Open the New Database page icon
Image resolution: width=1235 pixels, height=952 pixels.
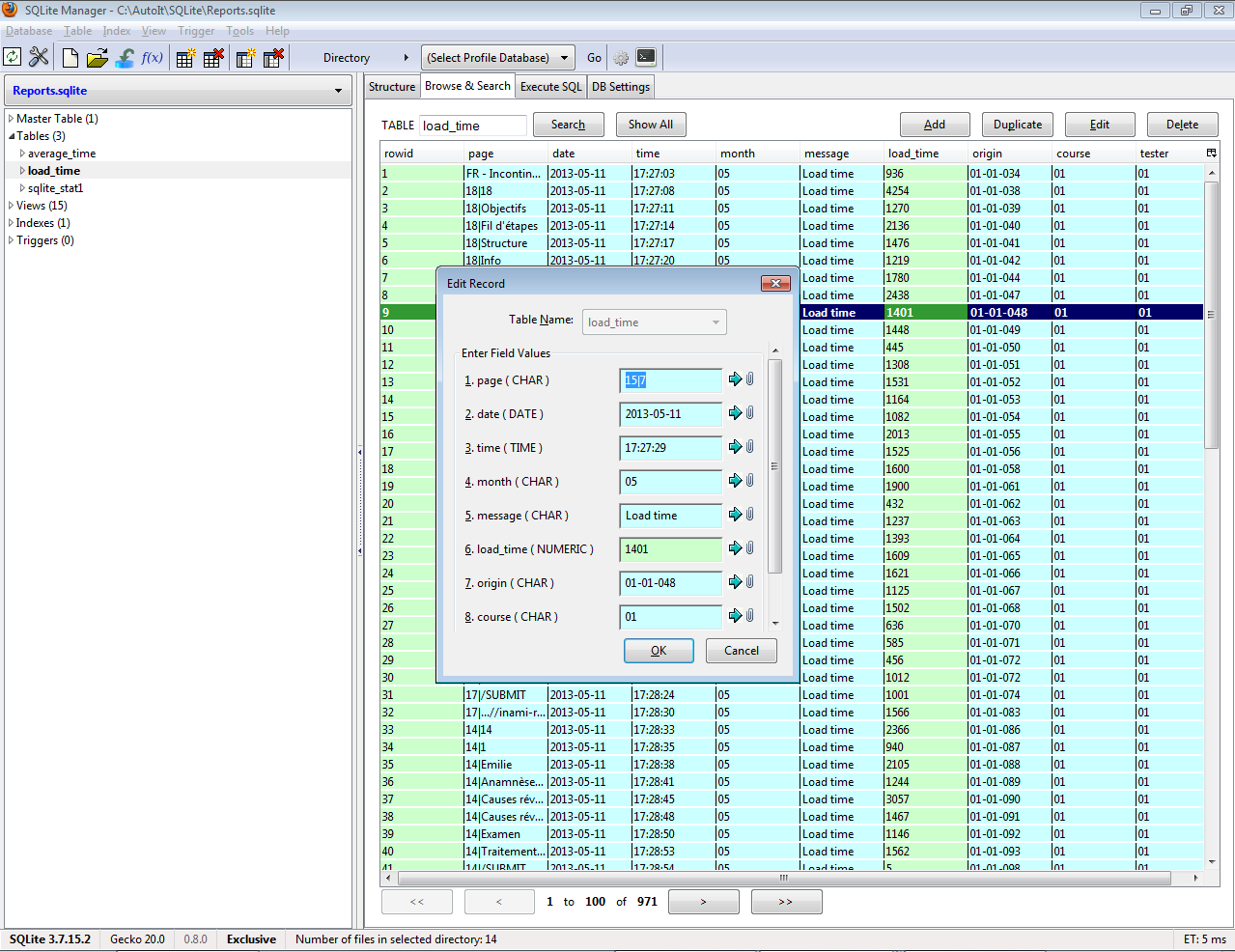point(70,58)
